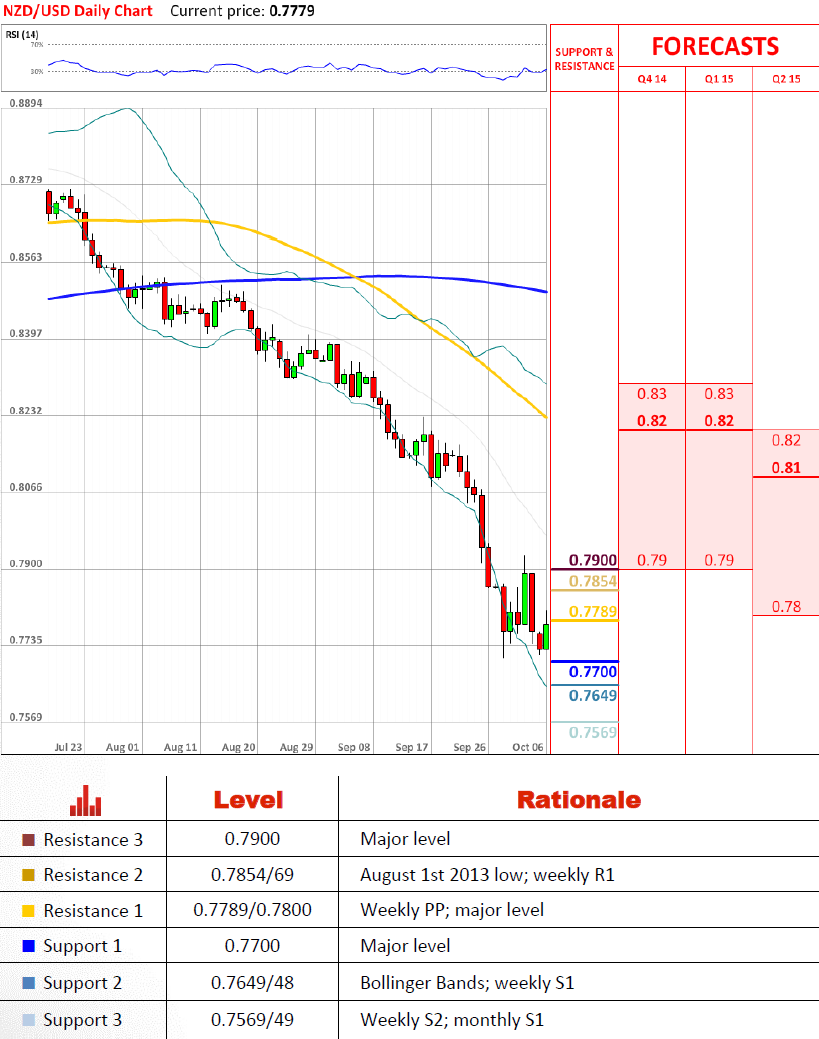
Task: Click level cell 0.7649/48
Action: click(x=252, y=983)
